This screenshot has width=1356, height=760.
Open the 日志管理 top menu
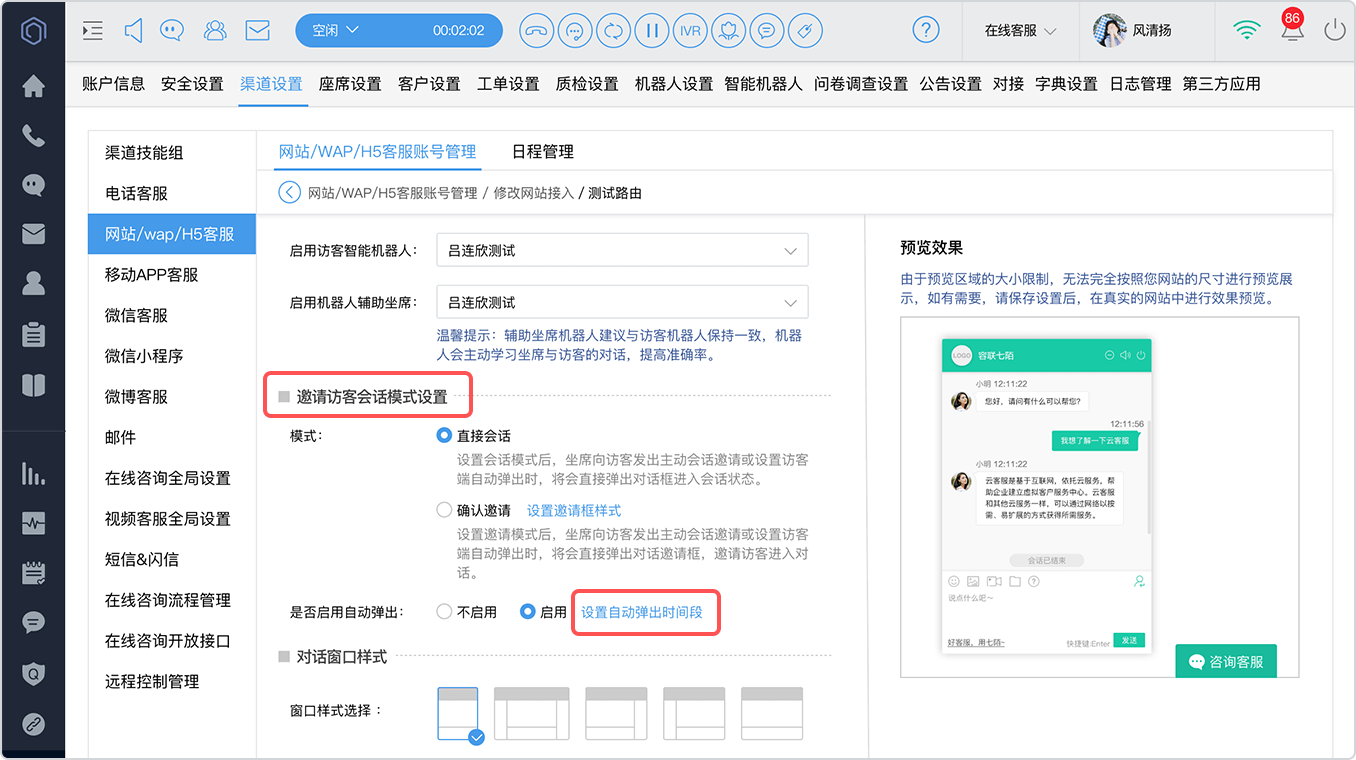(x=1141, y=84)
